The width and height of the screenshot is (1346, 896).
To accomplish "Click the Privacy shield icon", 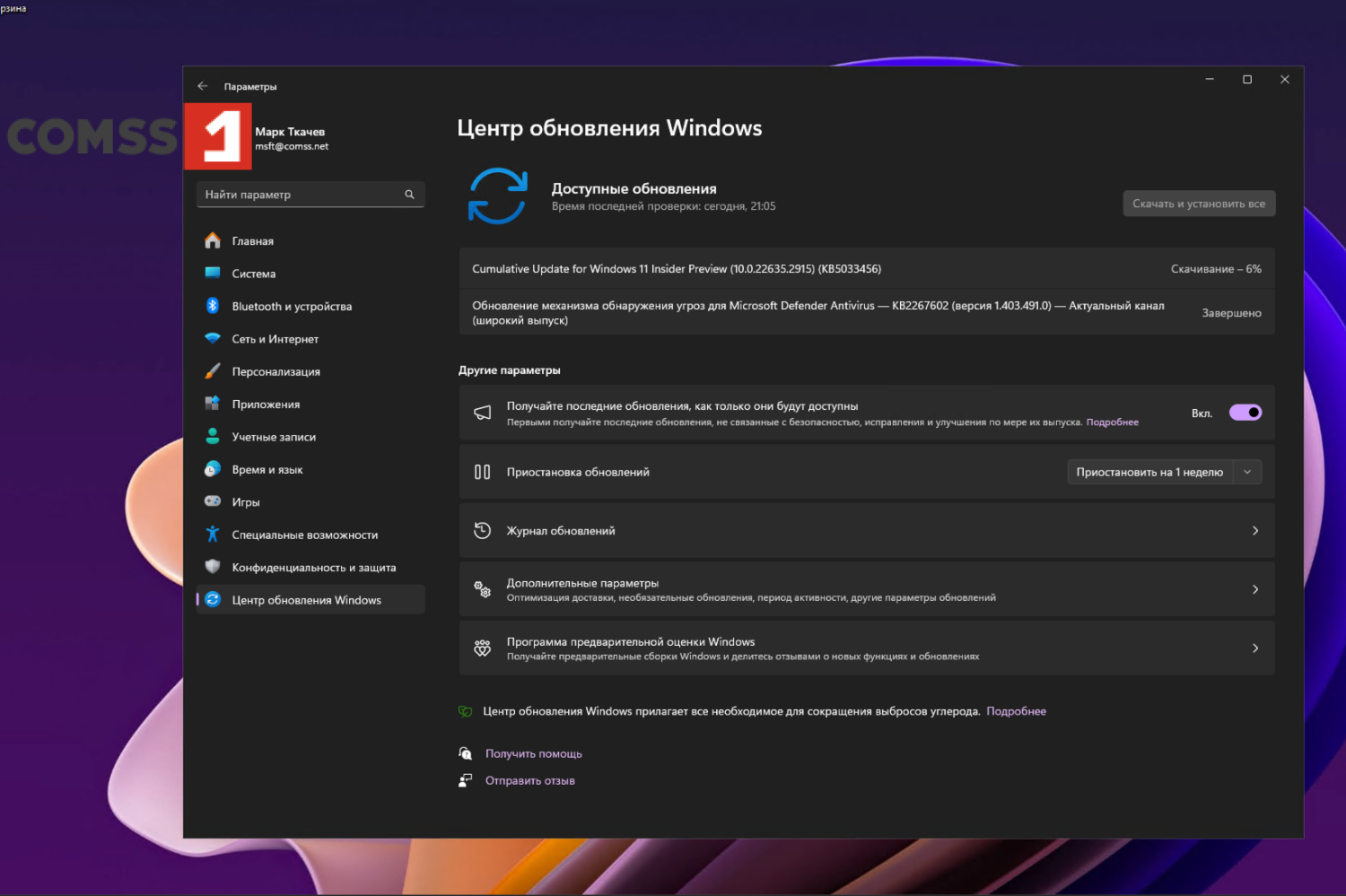I will click(x=213, y=567).
